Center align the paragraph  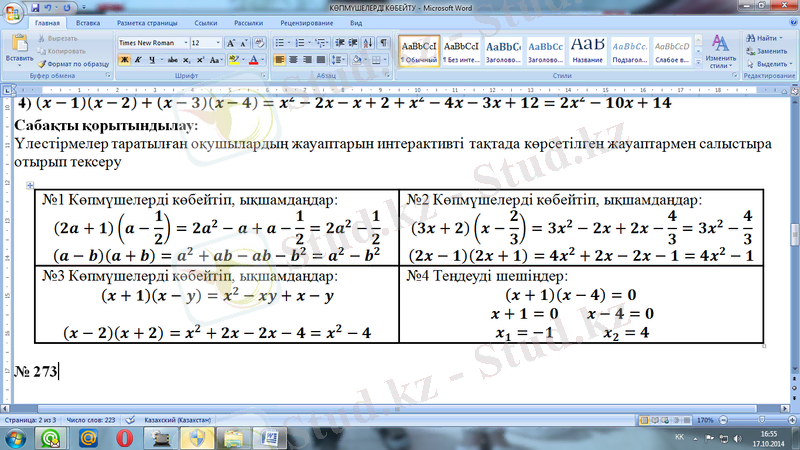point(295,60)
